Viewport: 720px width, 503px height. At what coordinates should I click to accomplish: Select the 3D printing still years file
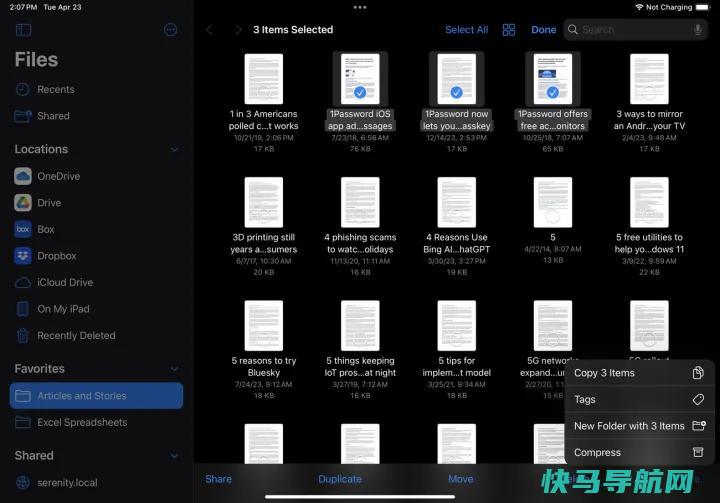(264, 202)
